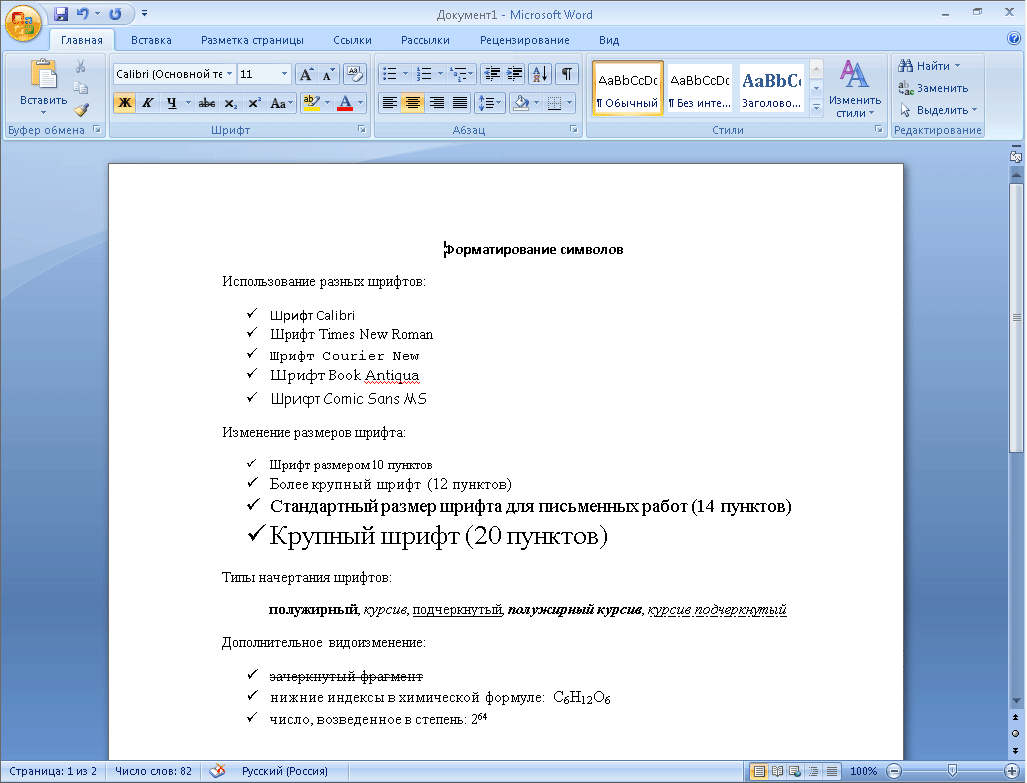This screenshot has width=1027, height=783.
Task: Align text to the left
Action: pyautogui.click(x=389, y=103)
